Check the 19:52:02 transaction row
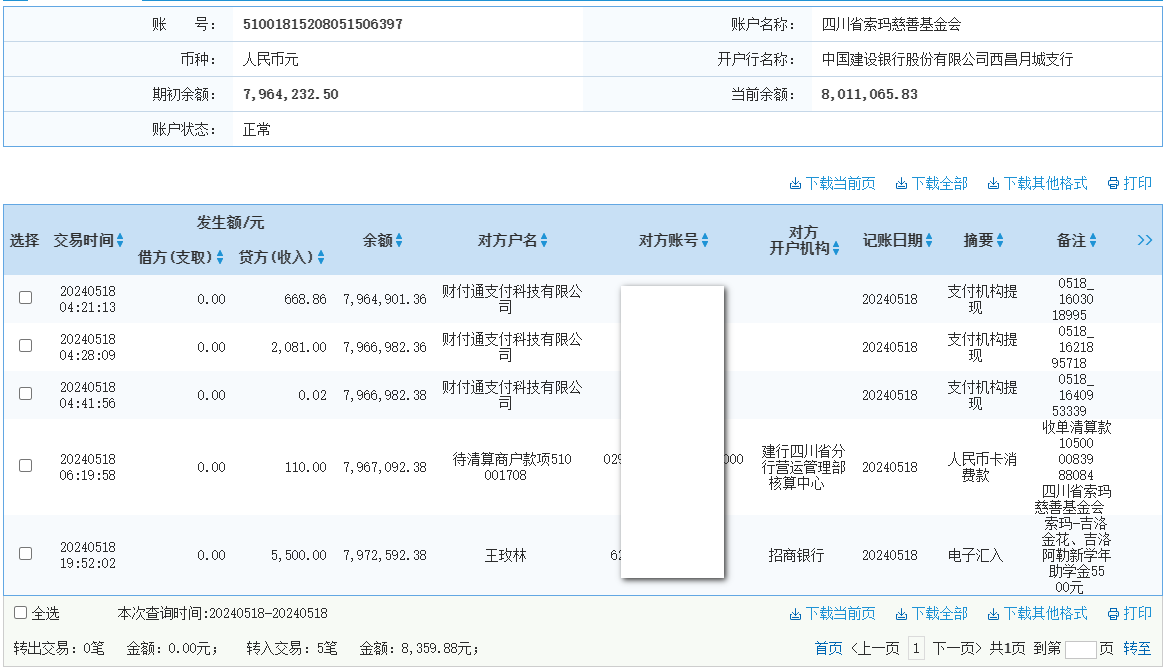Viewport: 1164px width, 668px height. (x=25, y=554)
